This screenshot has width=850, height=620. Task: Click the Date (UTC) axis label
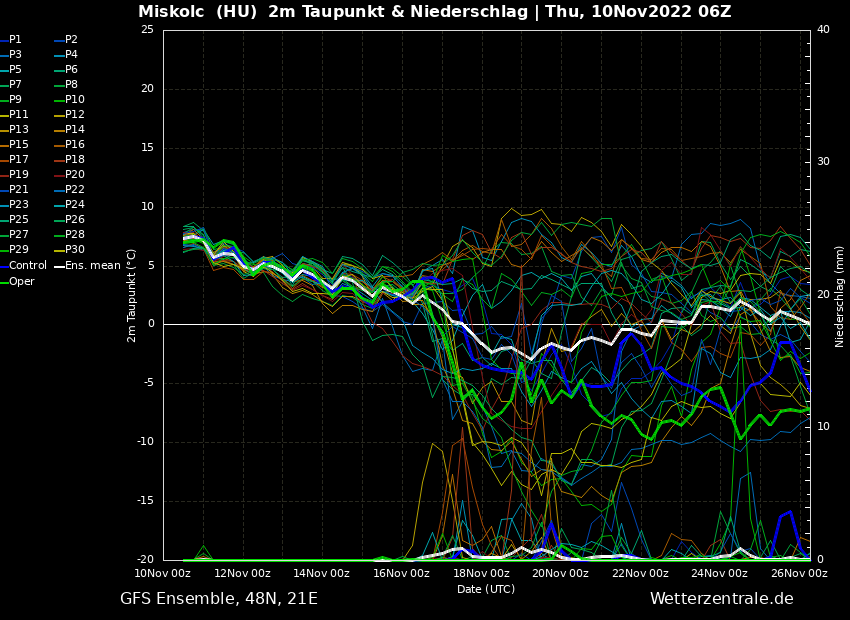click(486, 590)
